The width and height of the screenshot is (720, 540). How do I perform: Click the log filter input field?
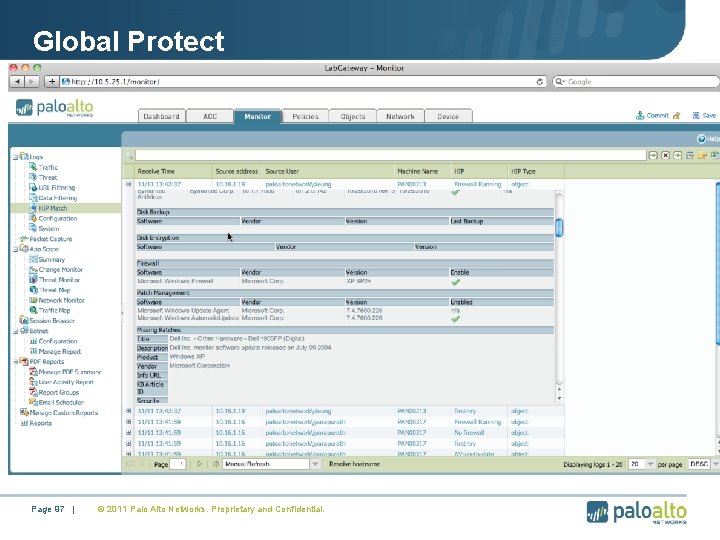point(390,156)
